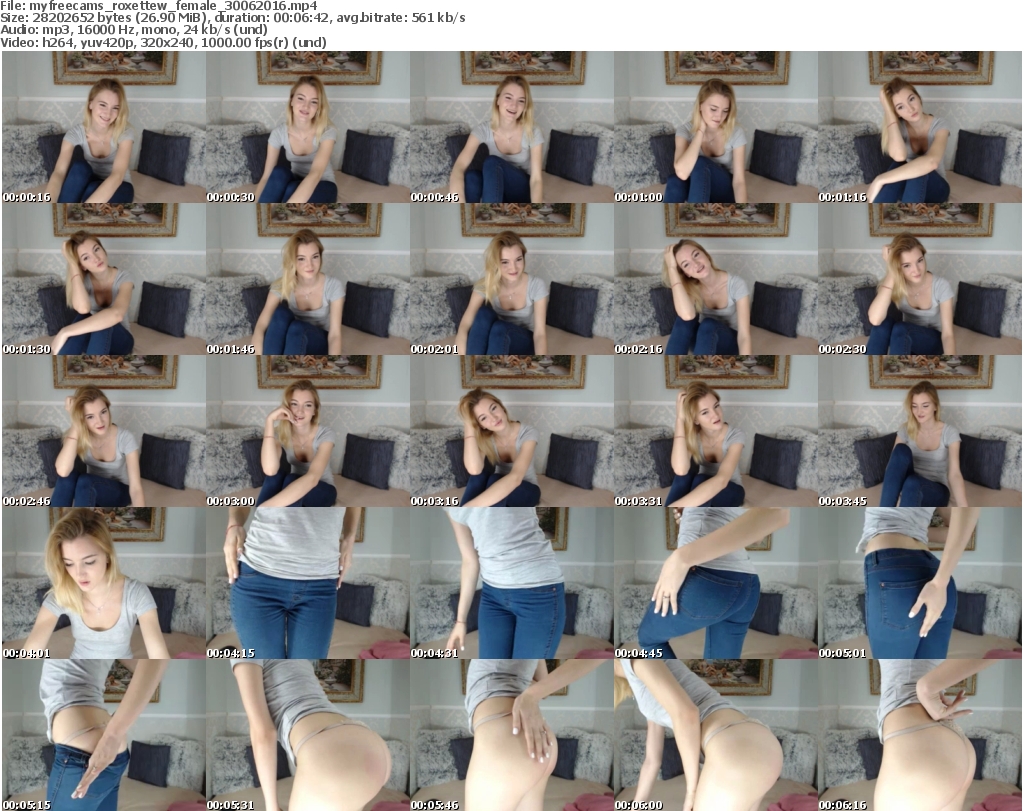Screen dimensions: 1024x811
Task: Jump to the last frame 00:06:16
Action: click(x=919, y=735)
